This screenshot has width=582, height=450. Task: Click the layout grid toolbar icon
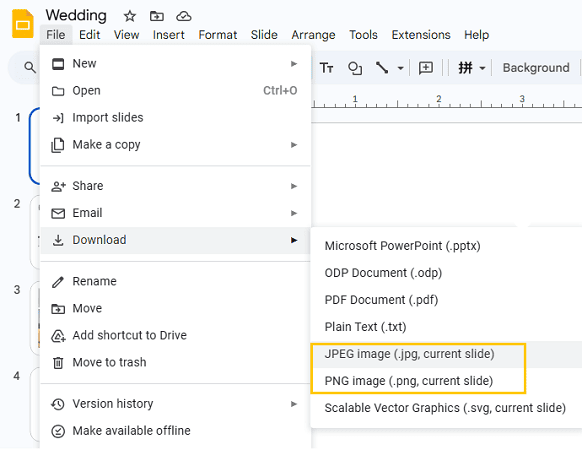pyautogui.click(x=465, y=68)
